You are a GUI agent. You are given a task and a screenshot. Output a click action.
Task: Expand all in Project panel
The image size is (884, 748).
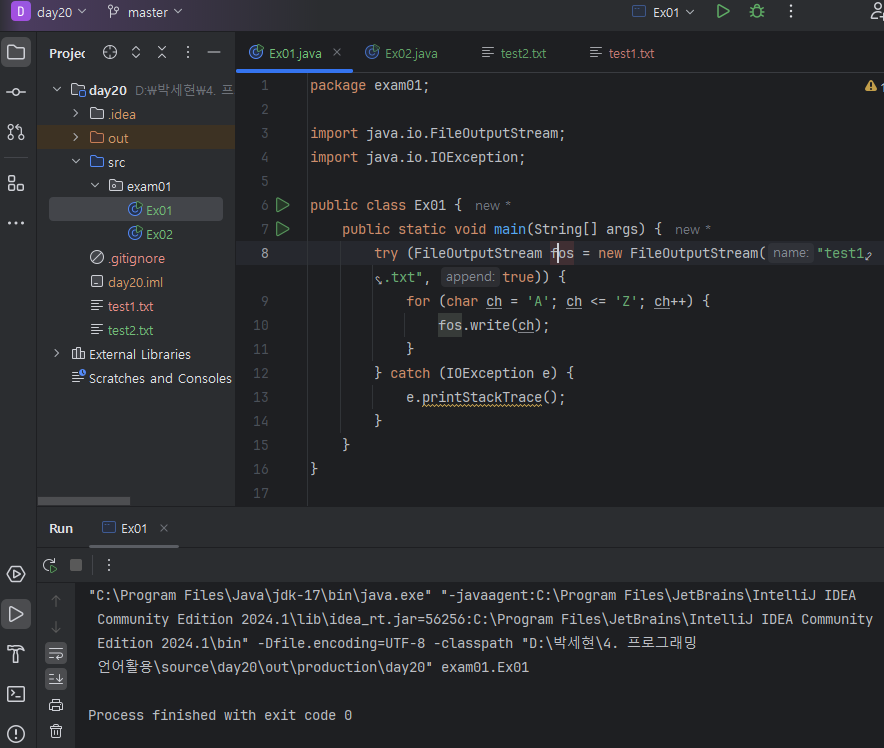tap(136, 52)
